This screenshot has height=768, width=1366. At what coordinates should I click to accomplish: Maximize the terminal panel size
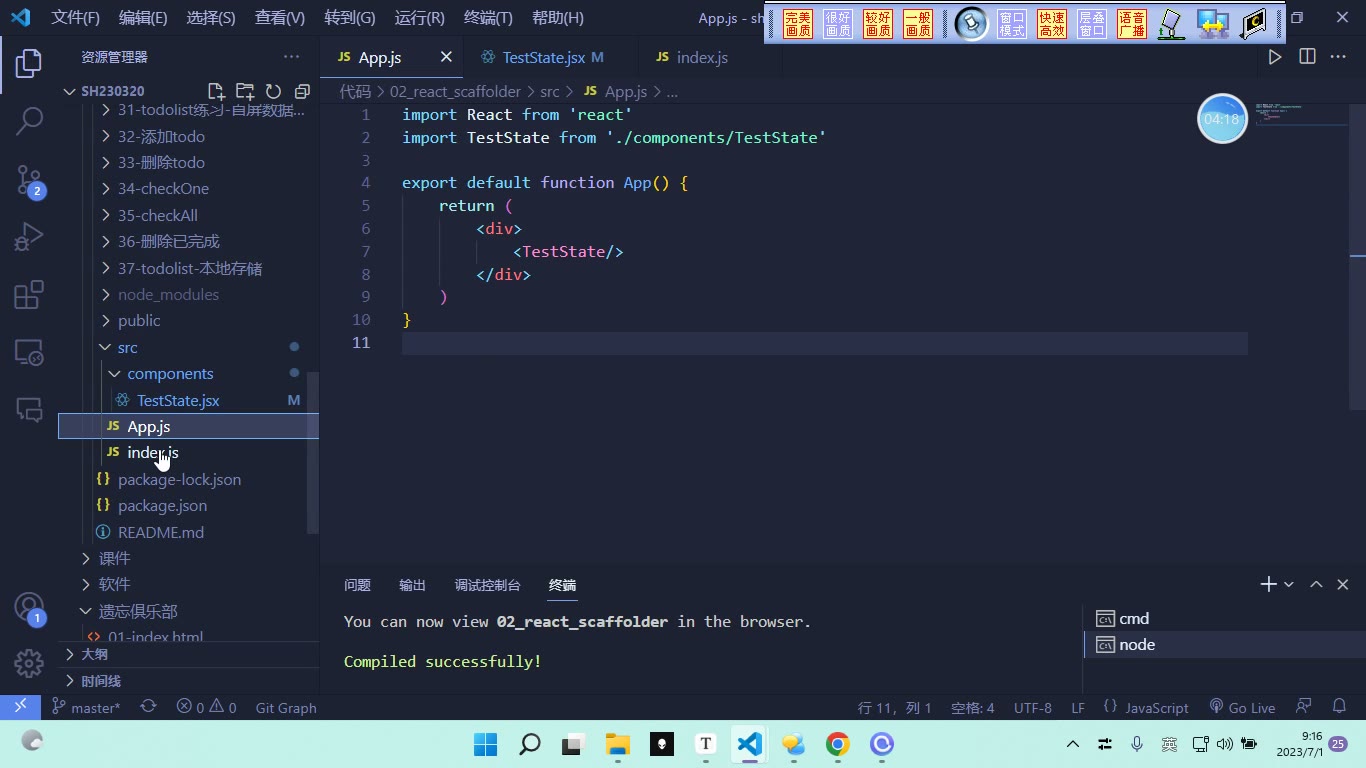[1316, 584]
